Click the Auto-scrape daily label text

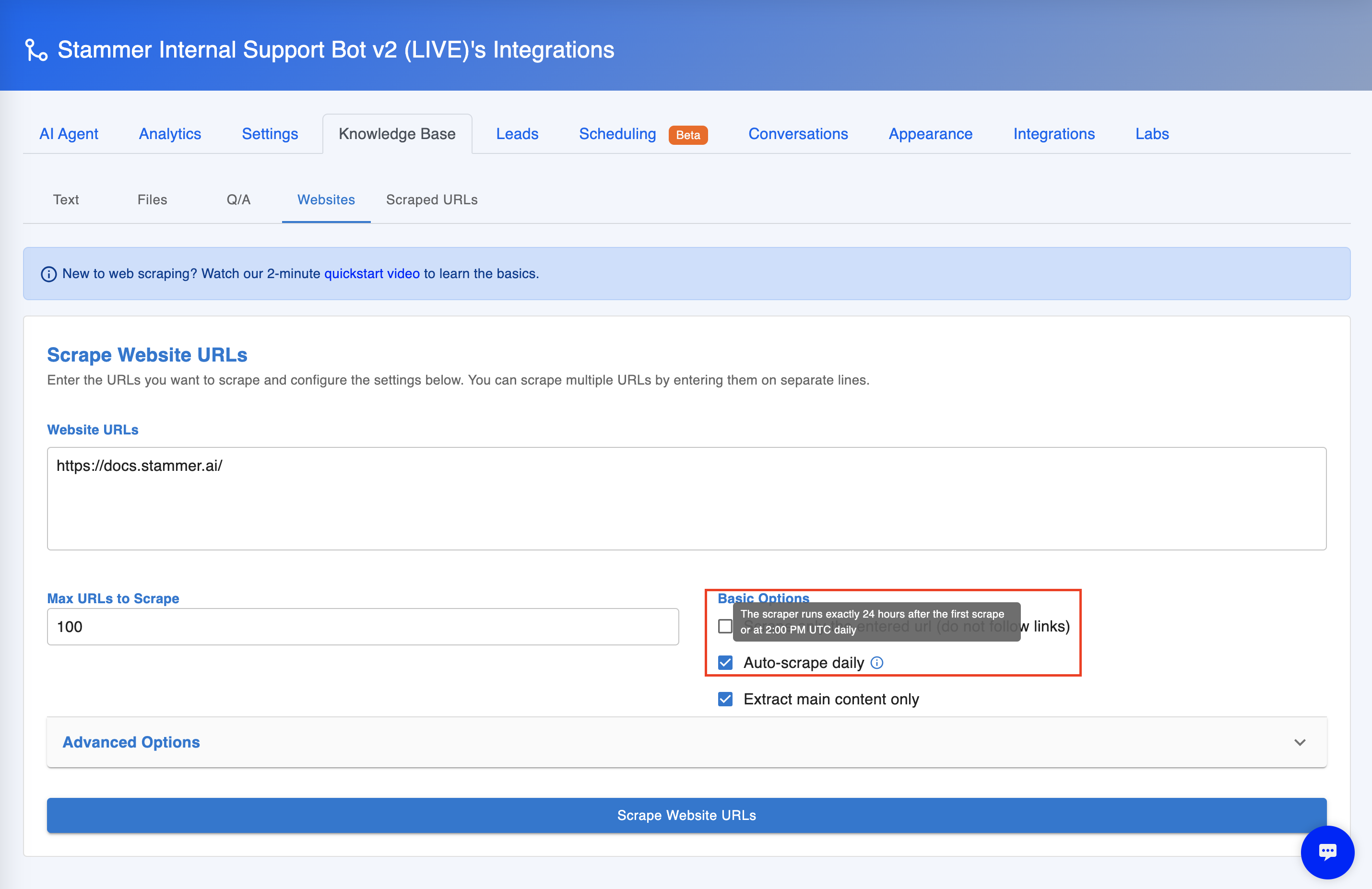[804, 663]
